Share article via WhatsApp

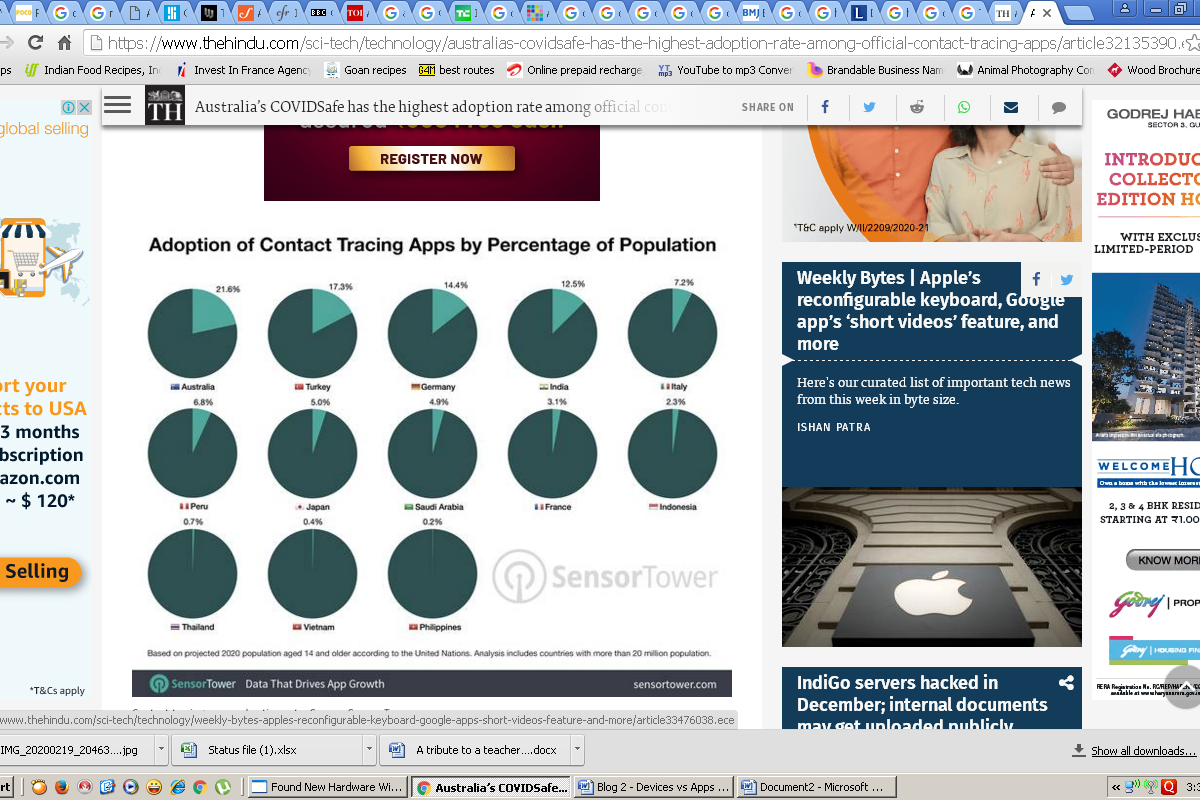[x=964, y=107]
